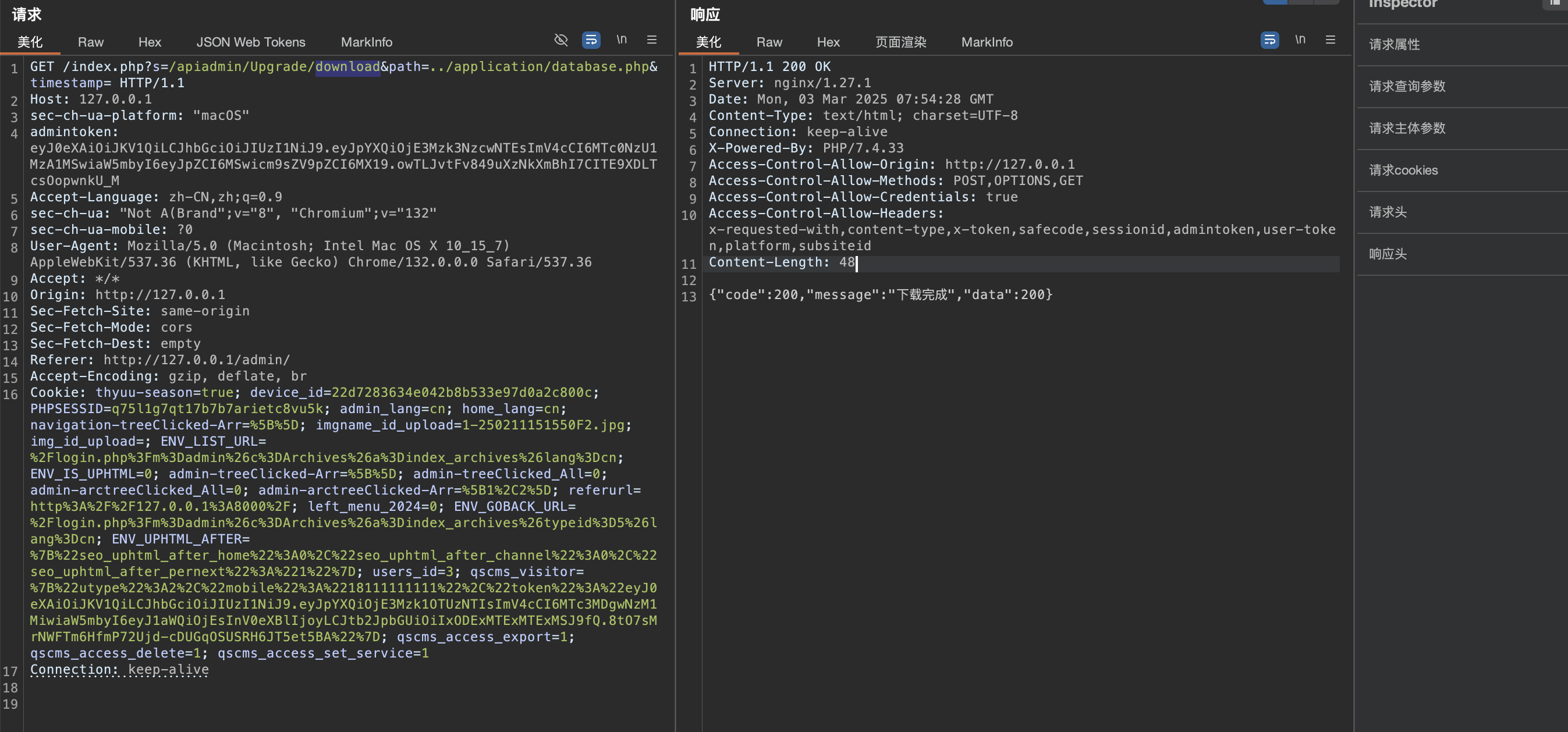The height and width of the screenshot is (732, 1568).
Task: Click 'Access-Control-Allow-Methods' response header
Action: [896, 181]
